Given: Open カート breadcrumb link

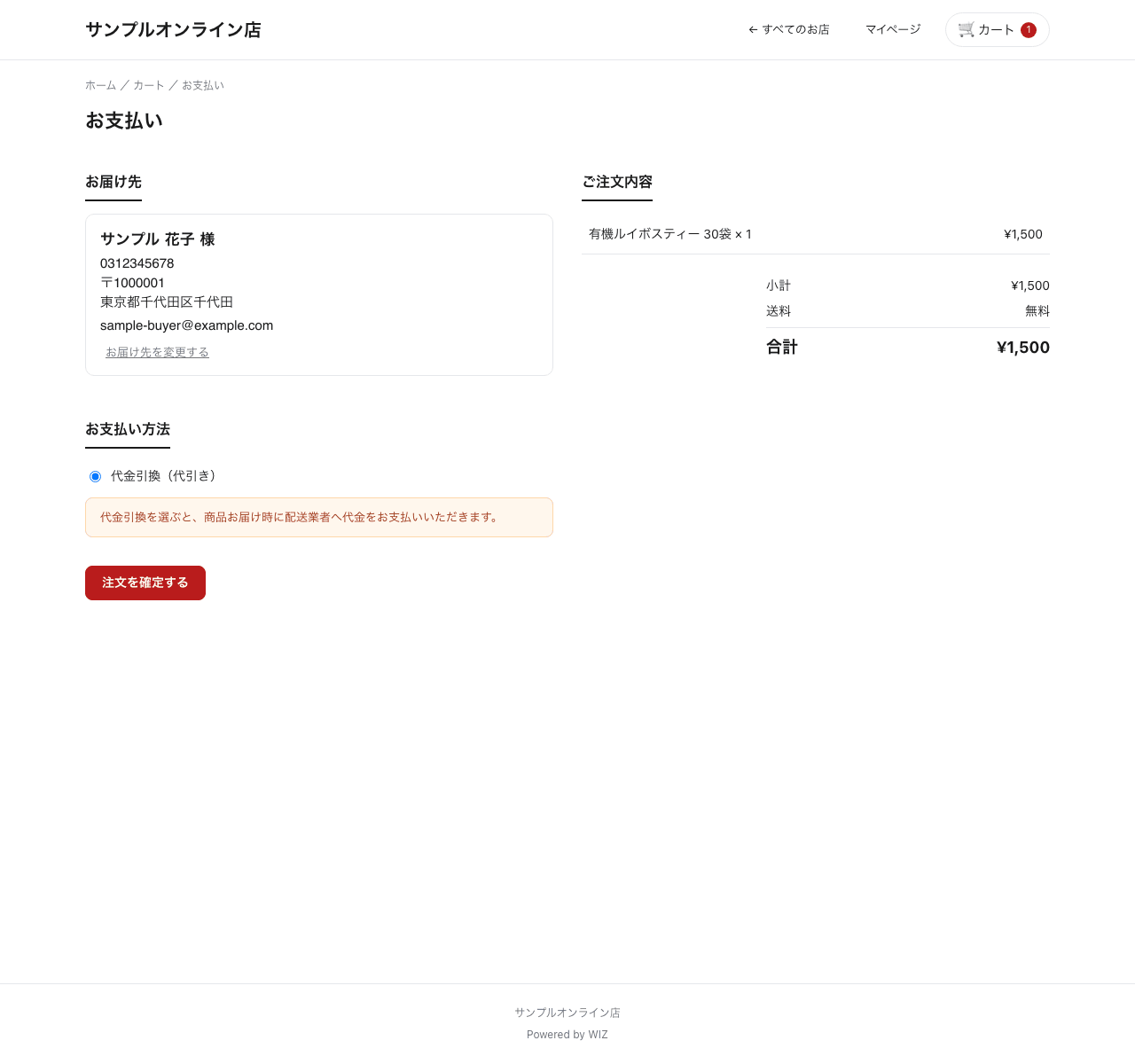Looking at the screenshot, I should coord(149,85).
